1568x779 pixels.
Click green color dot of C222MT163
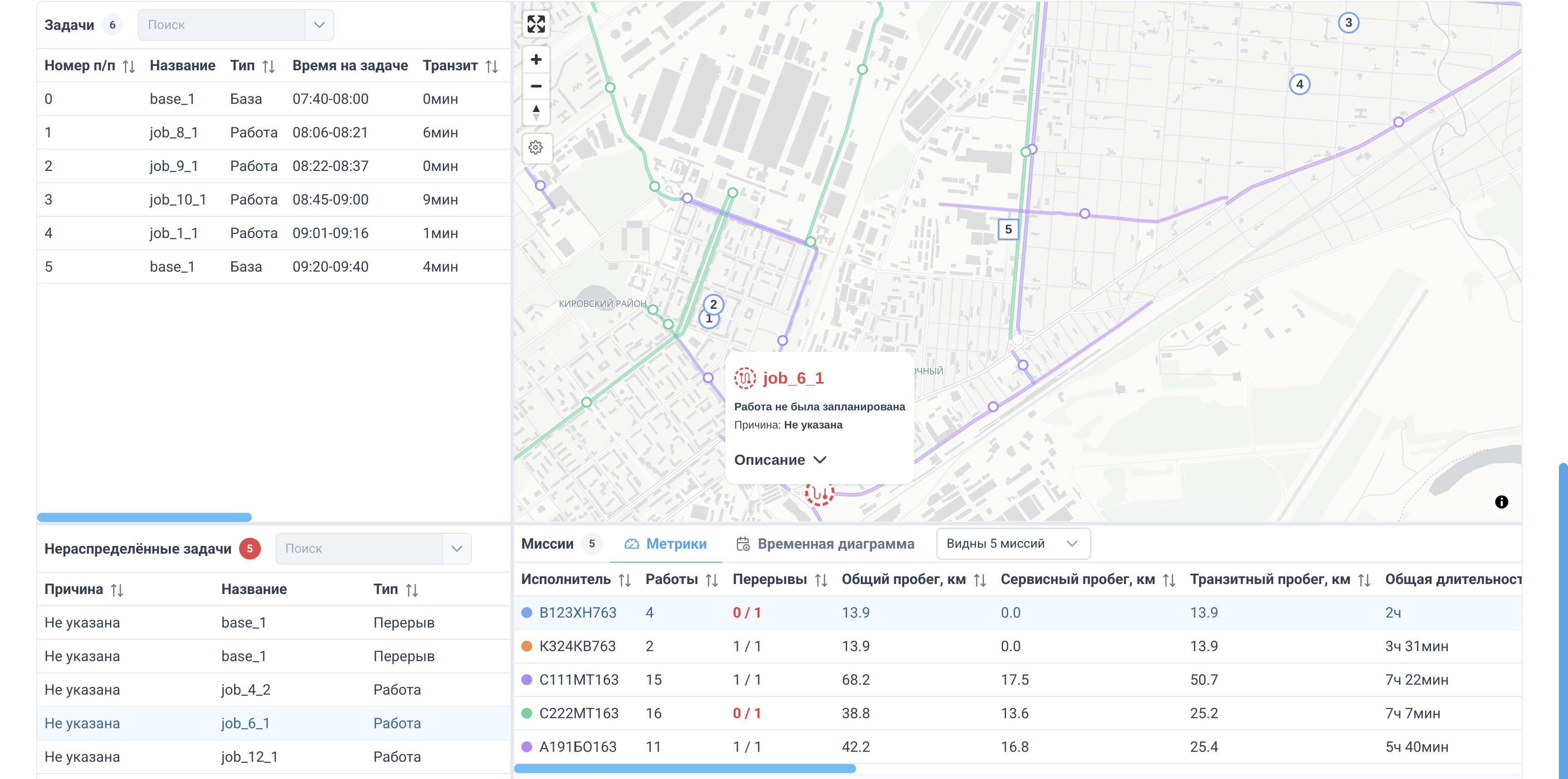click(526, 713)
